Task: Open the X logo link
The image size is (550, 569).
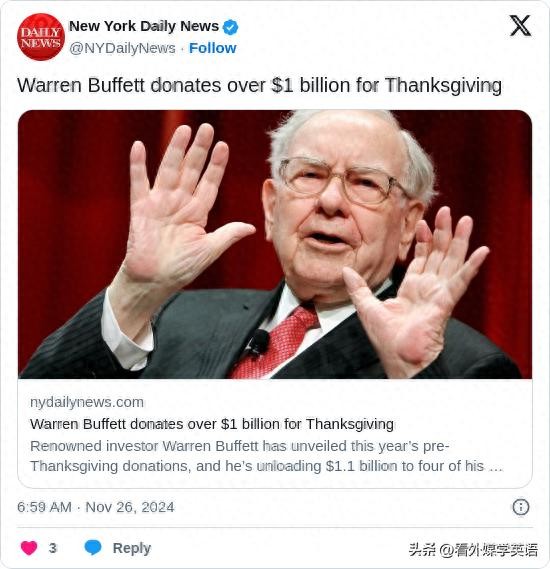Action: point(520,26)
